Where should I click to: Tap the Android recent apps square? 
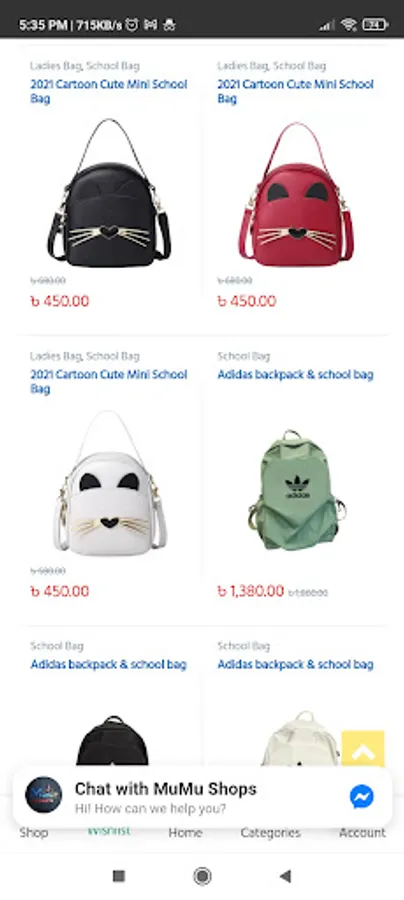(x=119, y=876)
